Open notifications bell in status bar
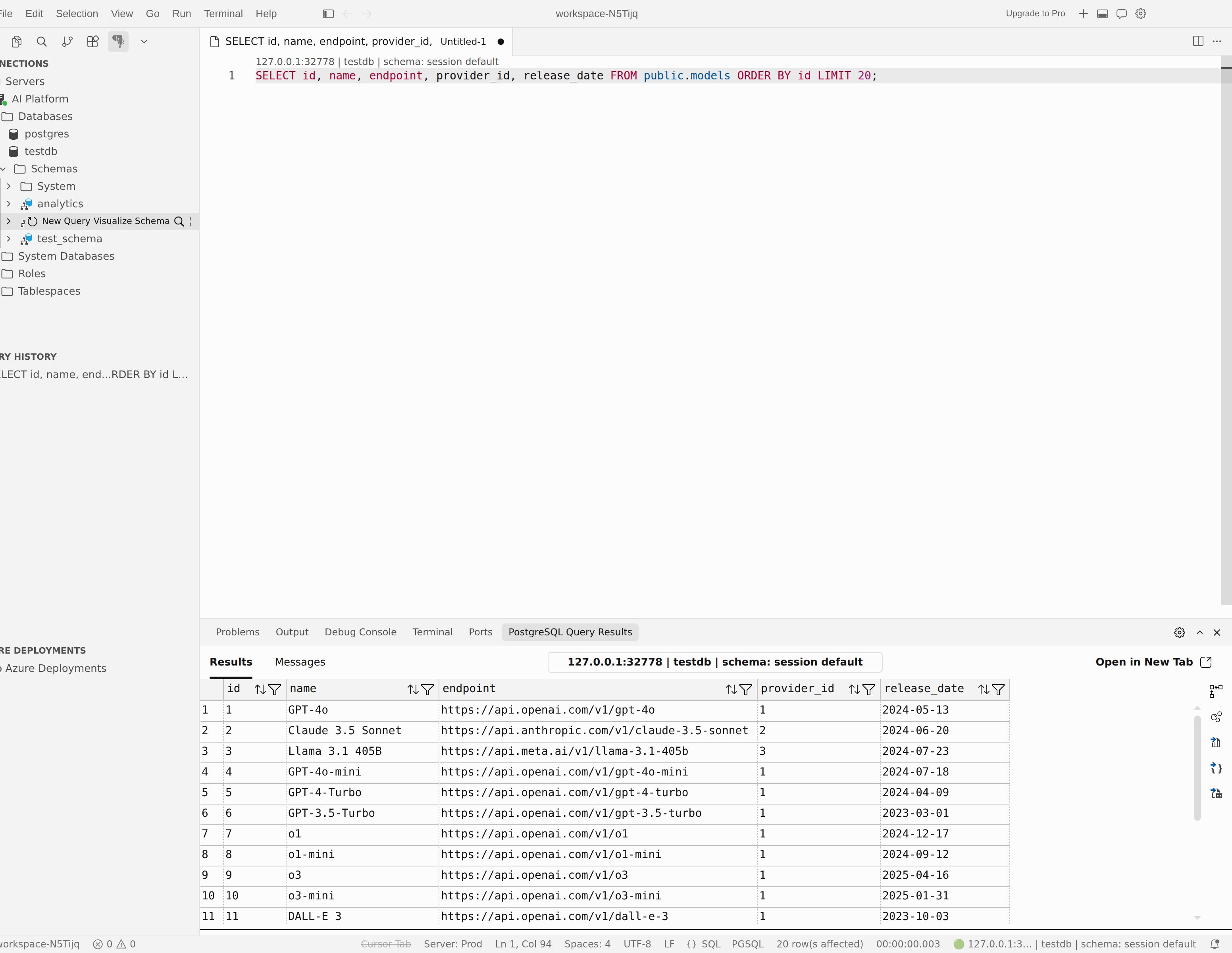This screenshot has width=1232, height=953. [x=1215, y=944]
